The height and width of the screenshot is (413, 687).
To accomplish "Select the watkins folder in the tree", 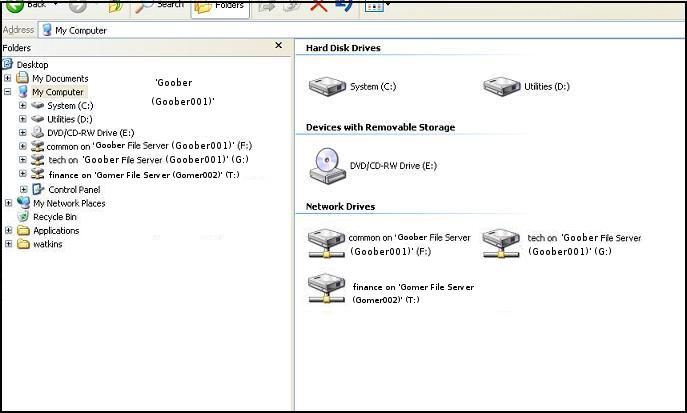I will [x=47, y=244].
